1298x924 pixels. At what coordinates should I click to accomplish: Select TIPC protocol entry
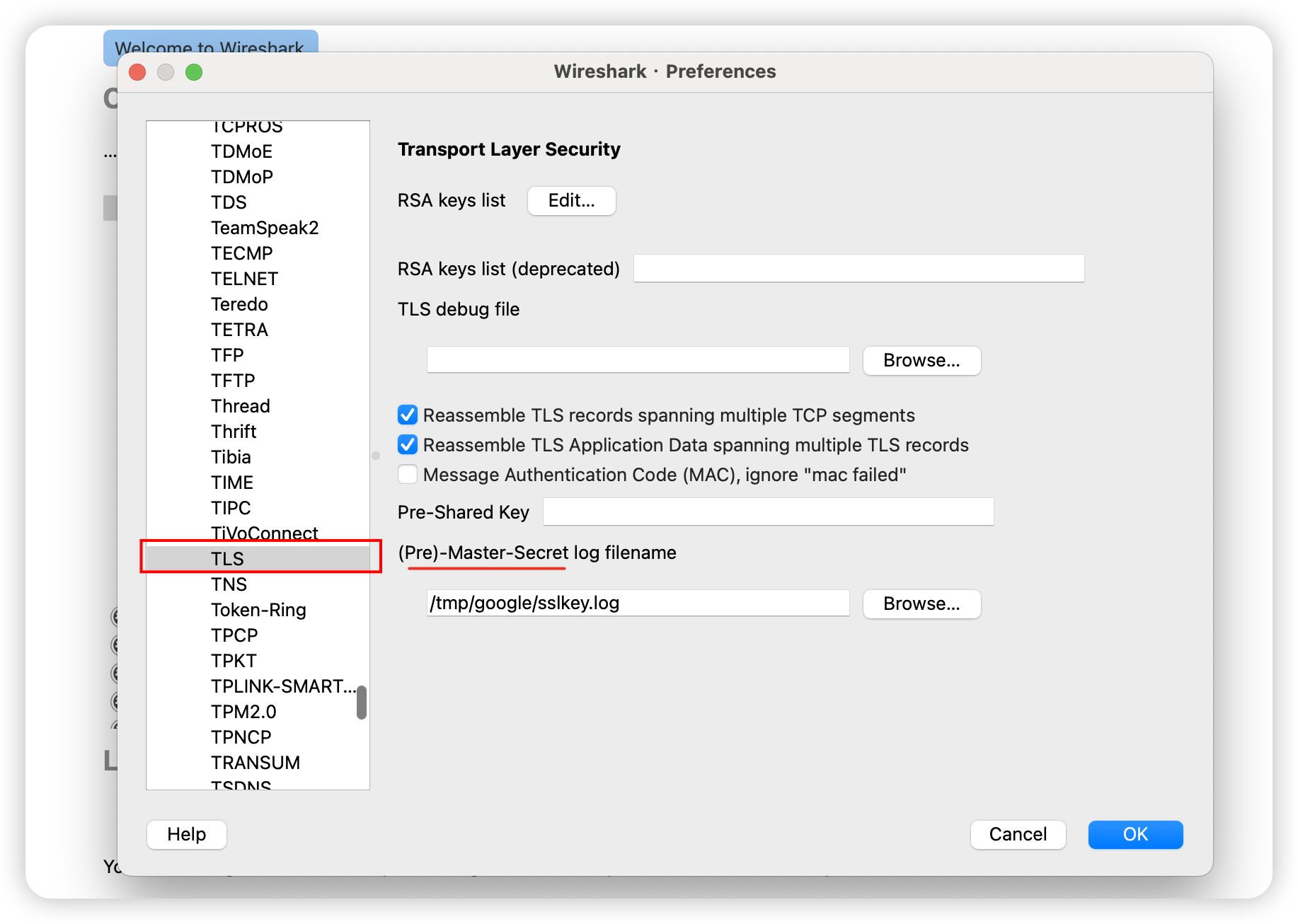(x=258, y=508)
